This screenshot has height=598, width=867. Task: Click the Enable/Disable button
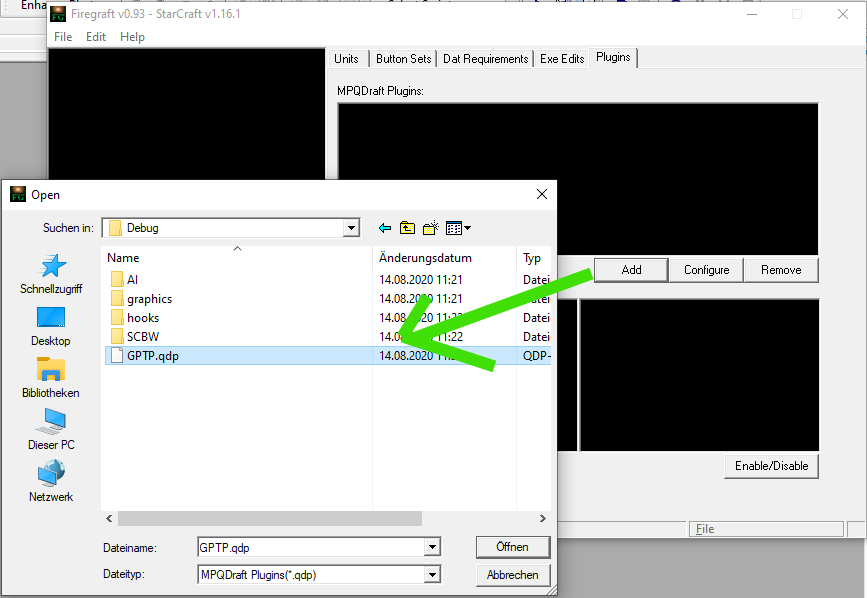[771, 466]
